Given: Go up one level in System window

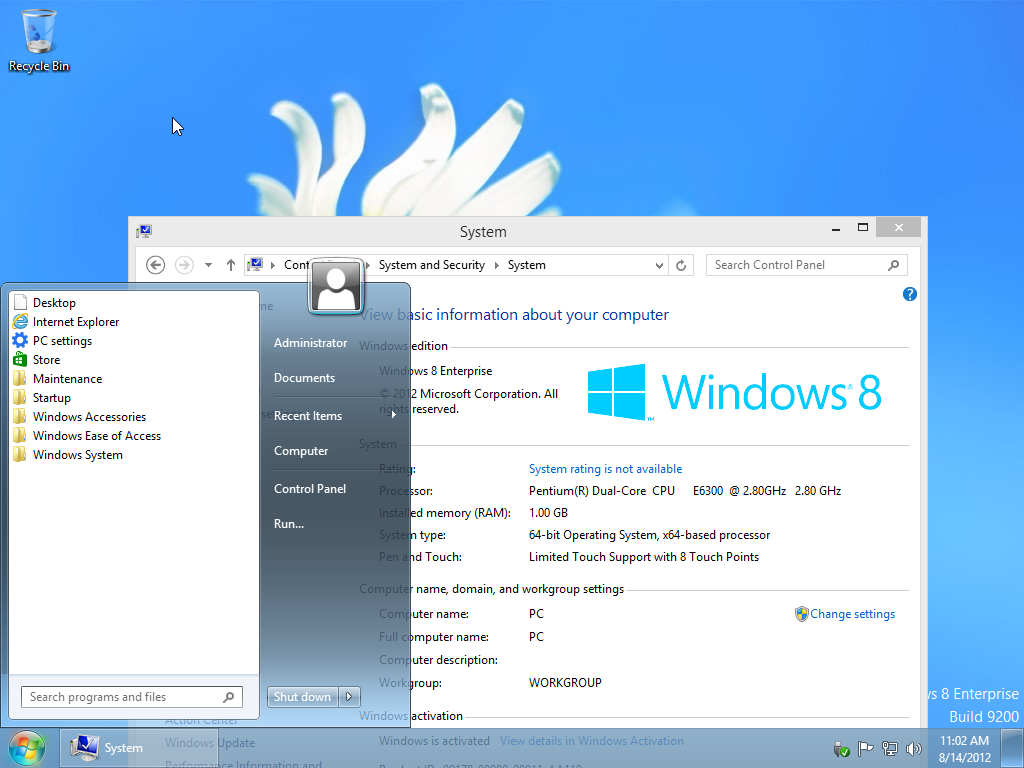Looking at the screenshot, I should coord(231,264).
